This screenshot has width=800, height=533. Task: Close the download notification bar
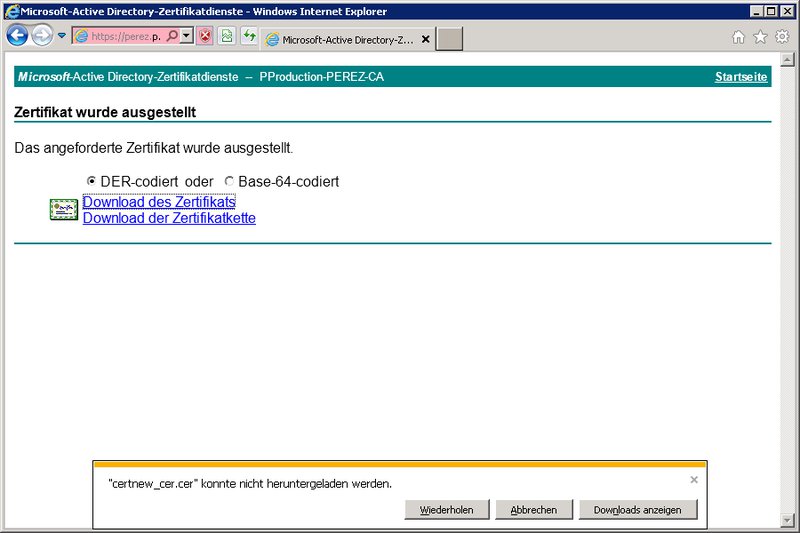click(x=694, y=479)
